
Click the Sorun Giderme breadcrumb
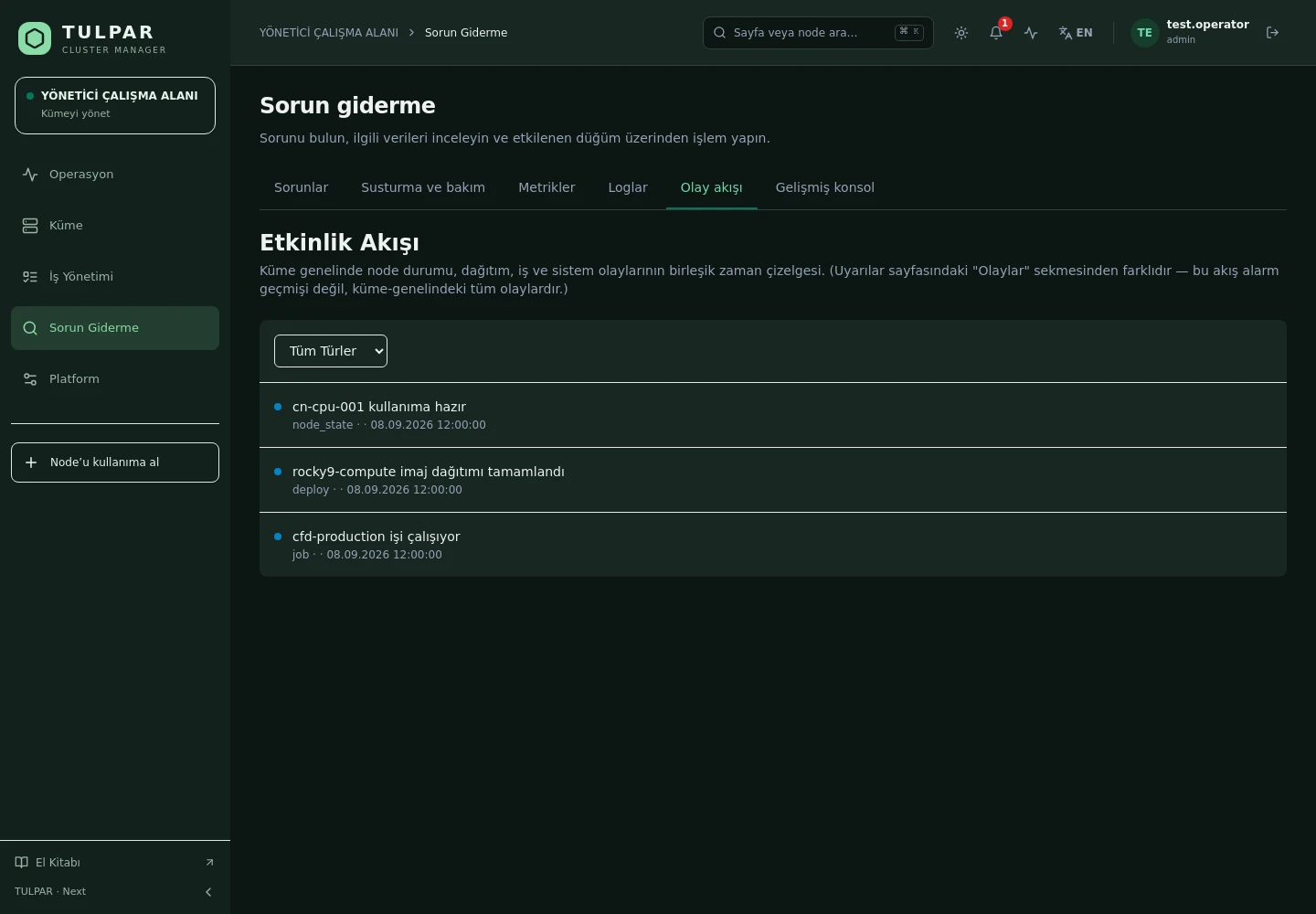click(x=466, y=33)
